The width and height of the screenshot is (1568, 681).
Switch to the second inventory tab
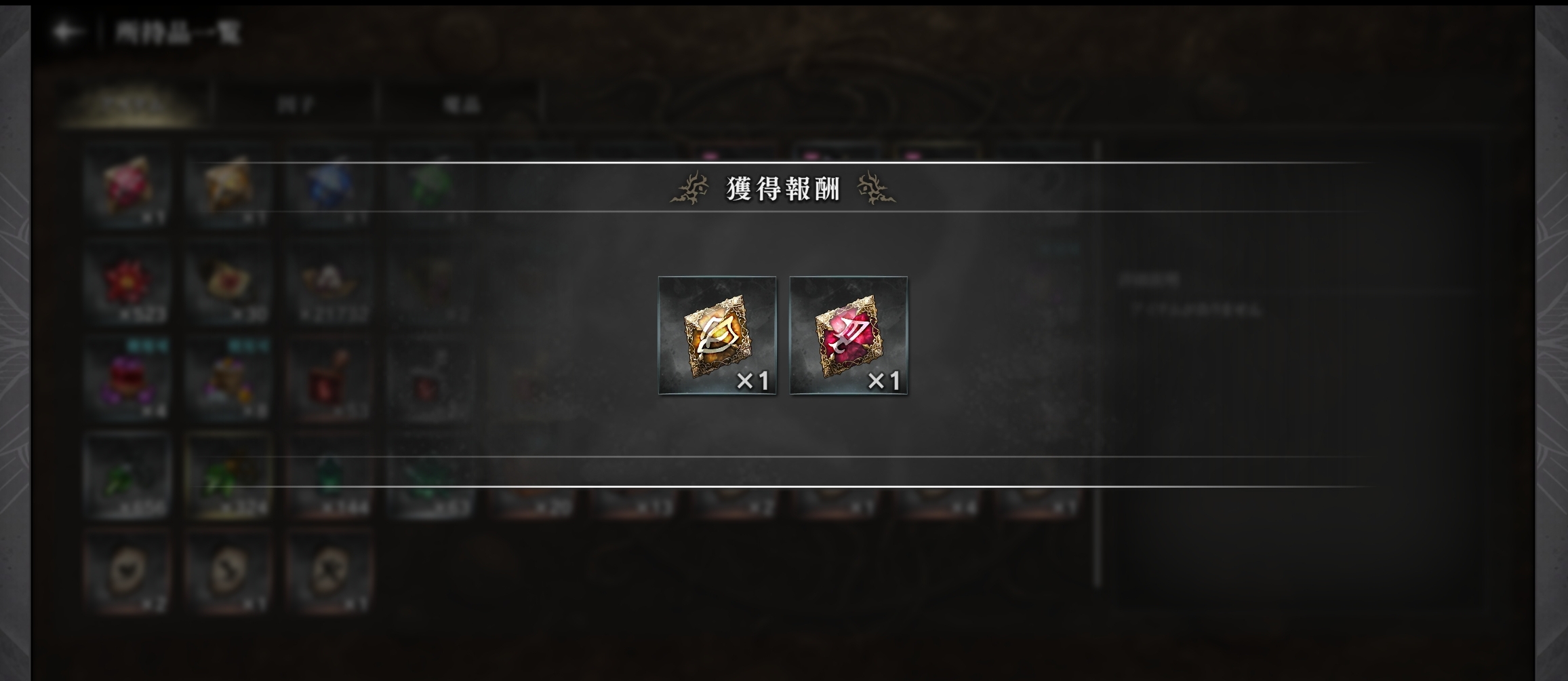tap(295, 104)
